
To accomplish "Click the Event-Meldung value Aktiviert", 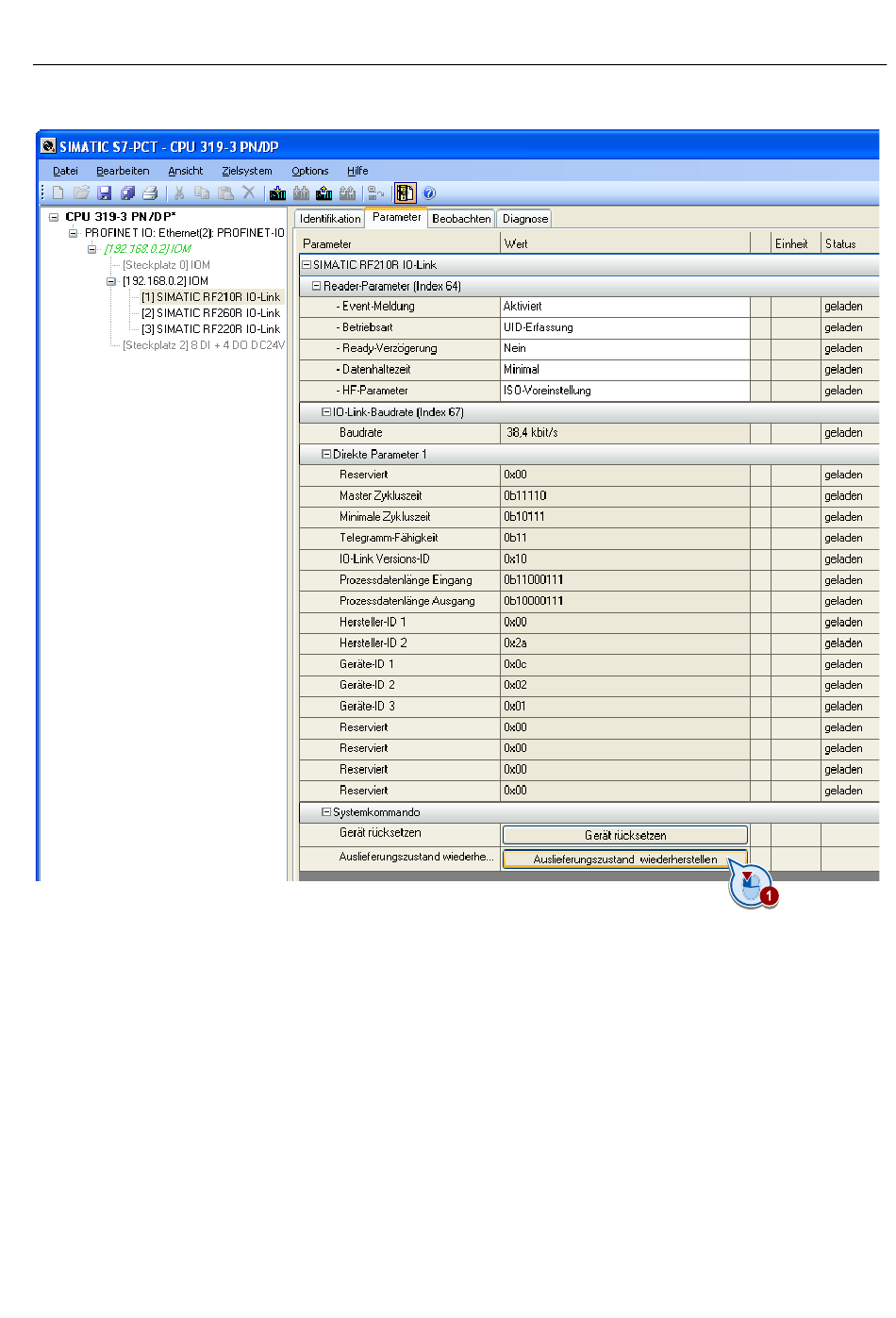I will tap(624, 307).
